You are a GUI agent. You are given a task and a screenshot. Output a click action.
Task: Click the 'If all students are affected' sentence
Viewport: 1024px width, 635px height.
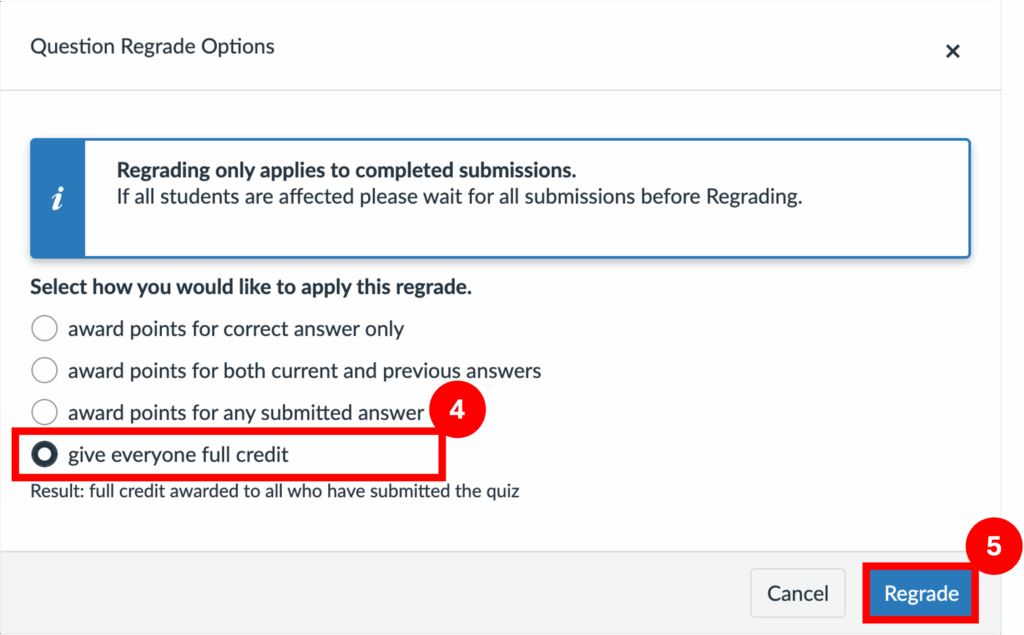coord(459,197)
